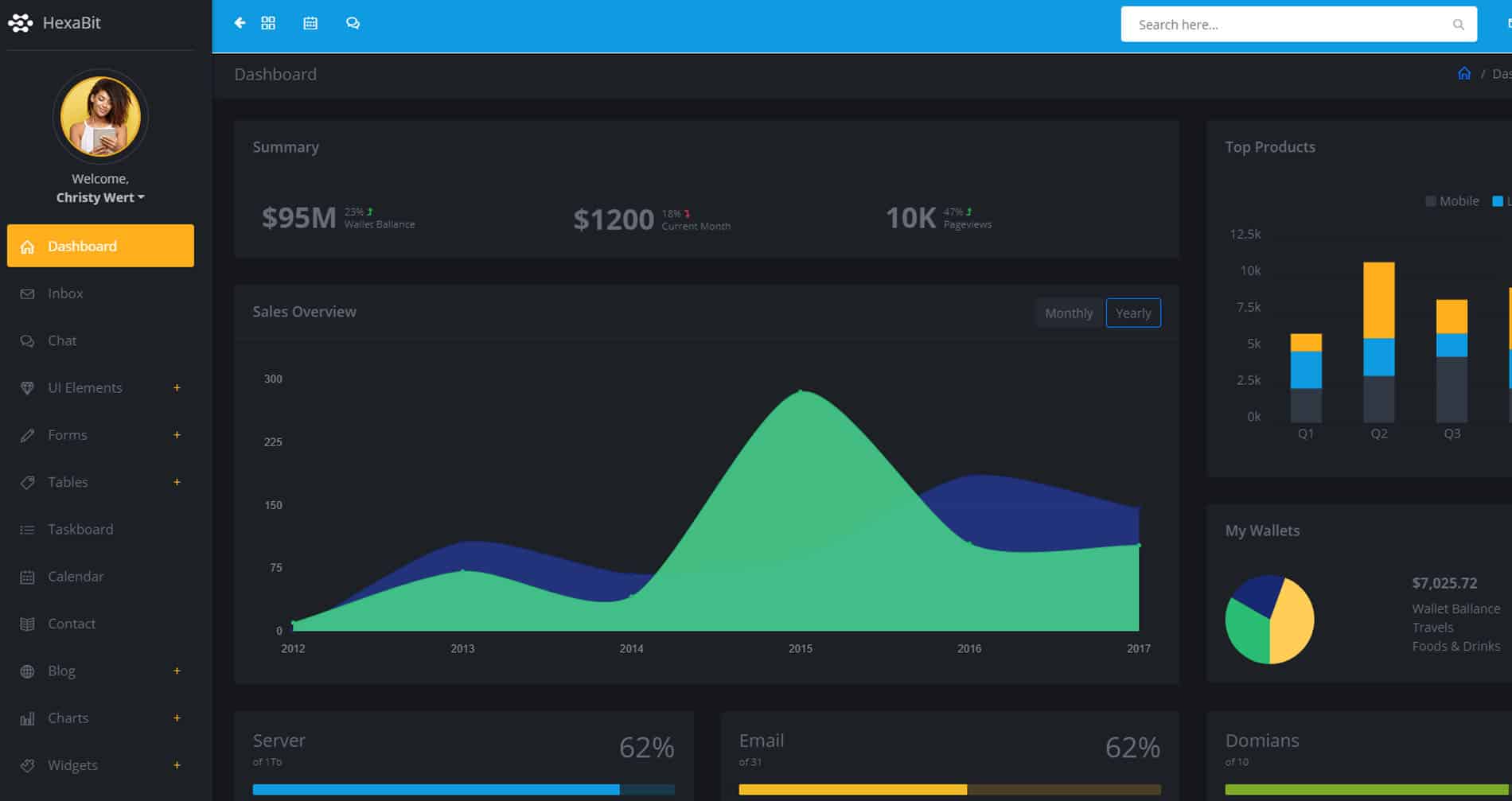
Task: Click the My Wallets pie chart
Action: (x=1269, y=620)
